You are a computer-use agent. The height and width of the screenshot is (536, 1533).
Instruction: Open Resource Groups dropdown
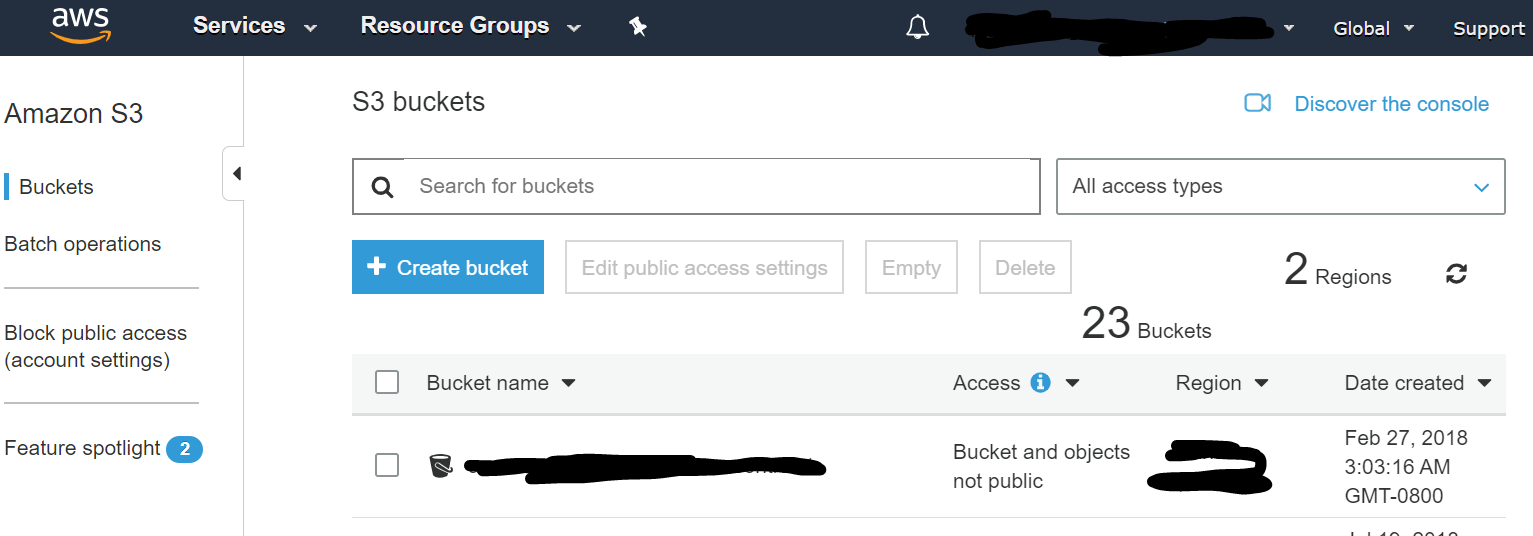pyautogui.click(x=470, y=27)
